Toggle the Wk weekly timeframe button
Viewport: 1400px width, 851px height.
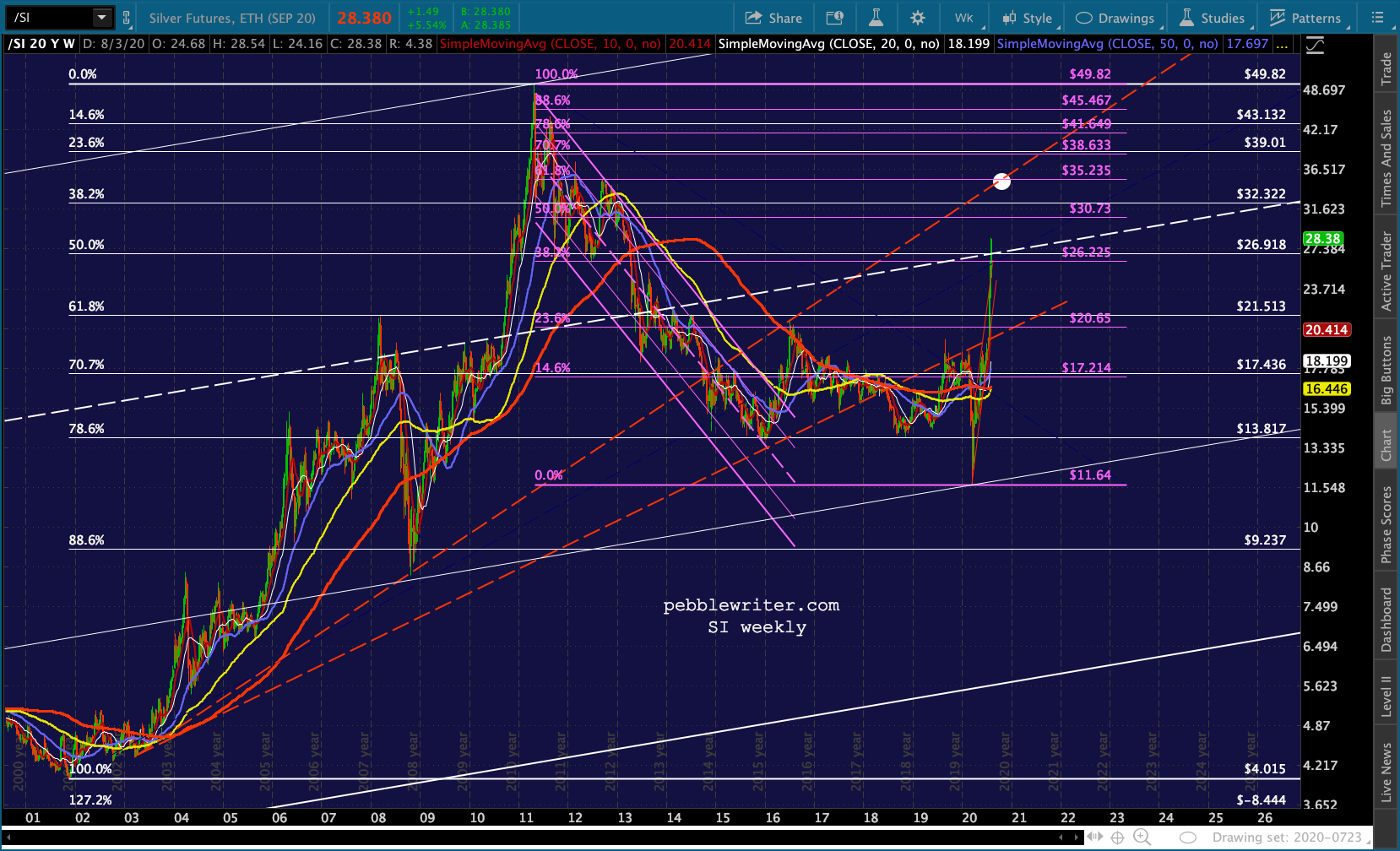click(x=963, y=18)
